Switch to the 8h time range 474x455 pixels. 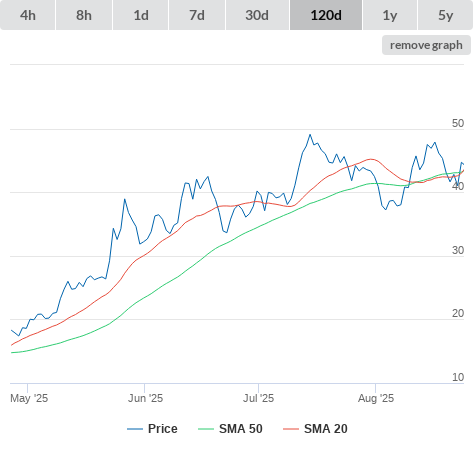84,15
